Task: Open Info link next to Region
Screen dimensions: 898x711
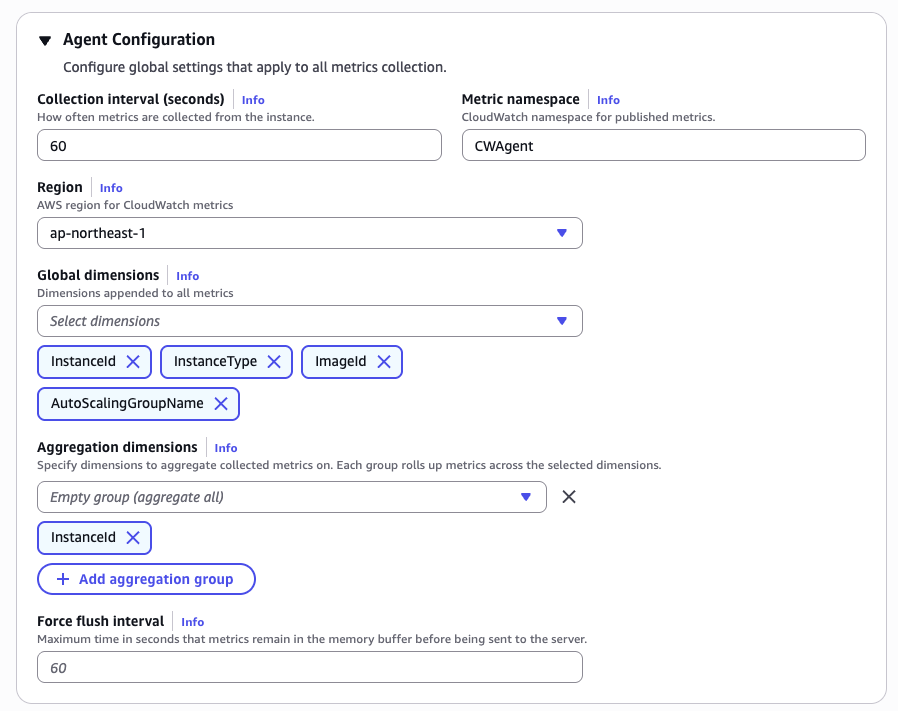Action: tap(111, 188)
